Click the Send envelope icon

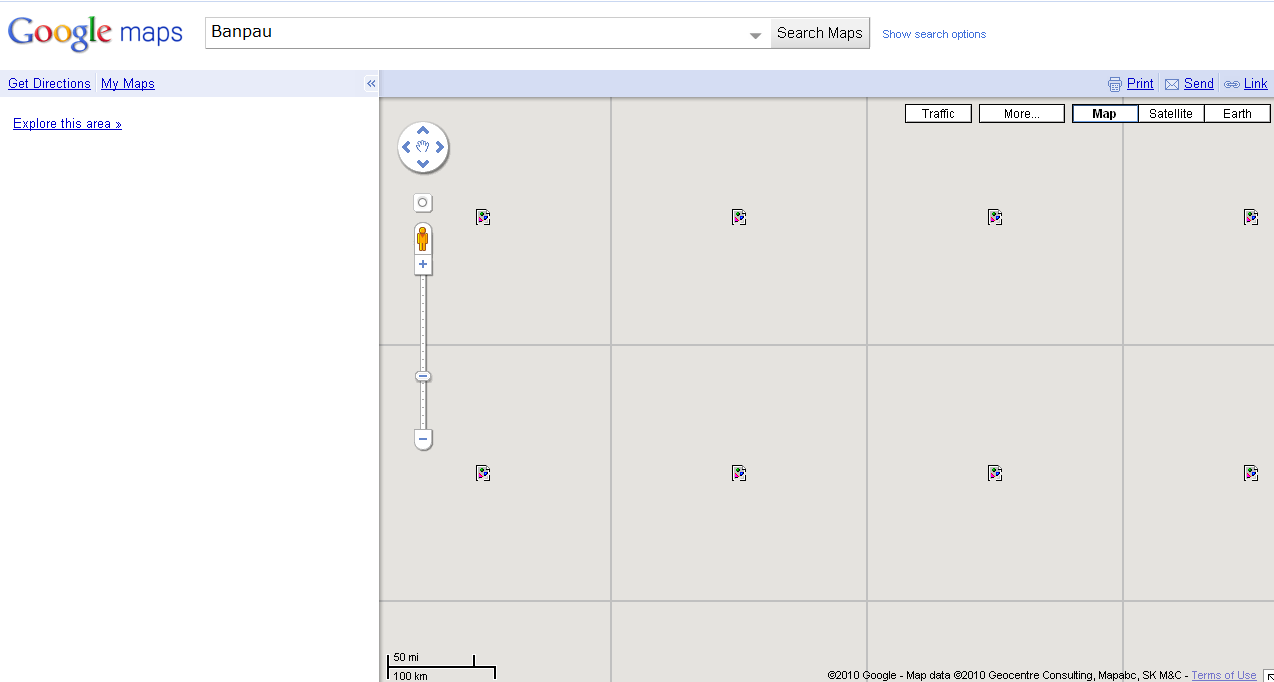point(1172,84)
